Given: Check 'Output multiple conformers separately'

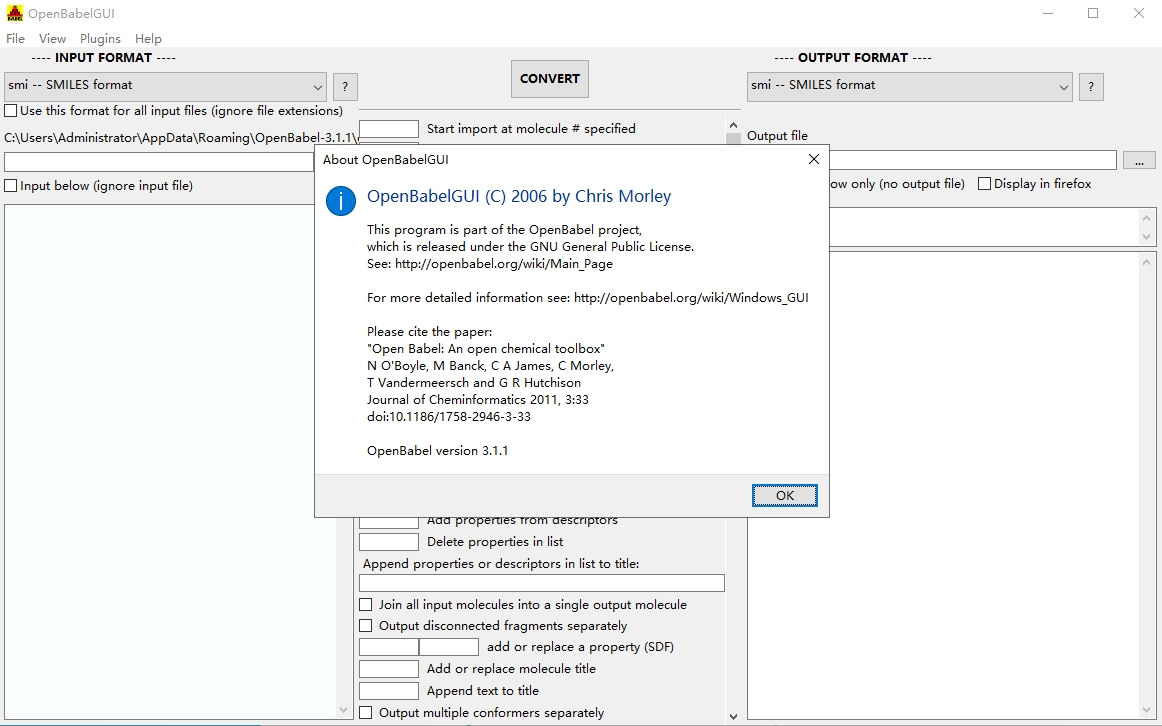Looking at the screenshot, I should (x=365, y=713).
